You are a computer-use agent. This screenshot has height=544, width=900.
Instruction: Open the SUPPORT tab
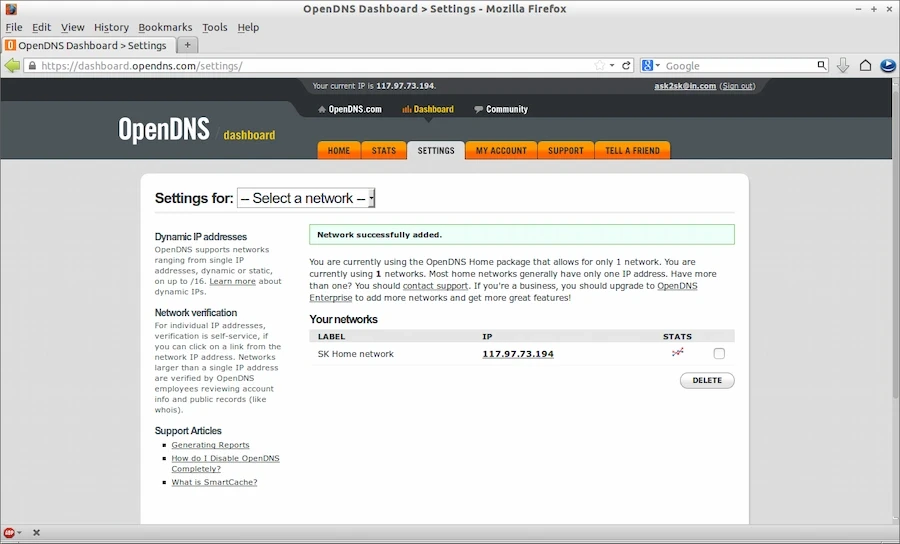565,150
